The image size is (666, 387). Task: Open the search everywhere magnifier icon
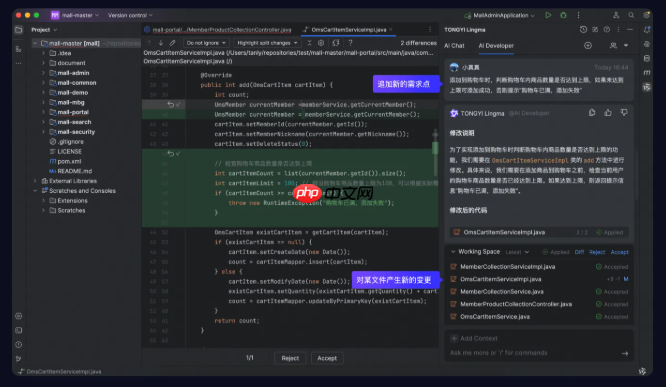tap(631, 15)
